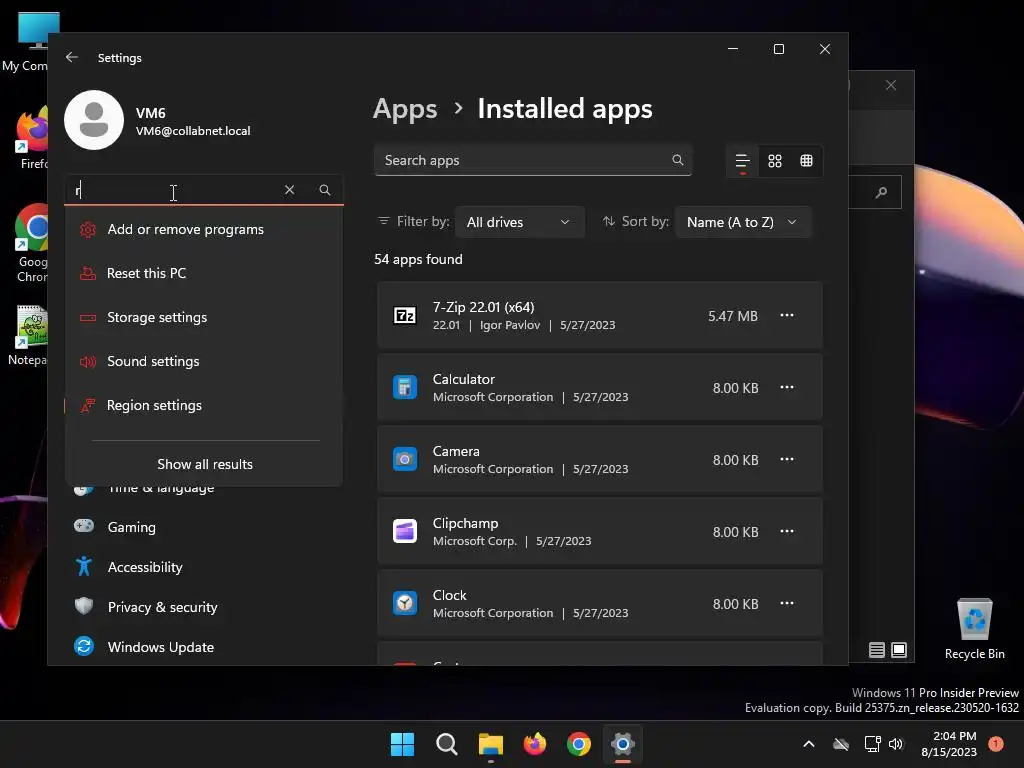Viewport: 1024px width, 768px height.
Task: Select Reset this PC suggestion
Action: 204,273
